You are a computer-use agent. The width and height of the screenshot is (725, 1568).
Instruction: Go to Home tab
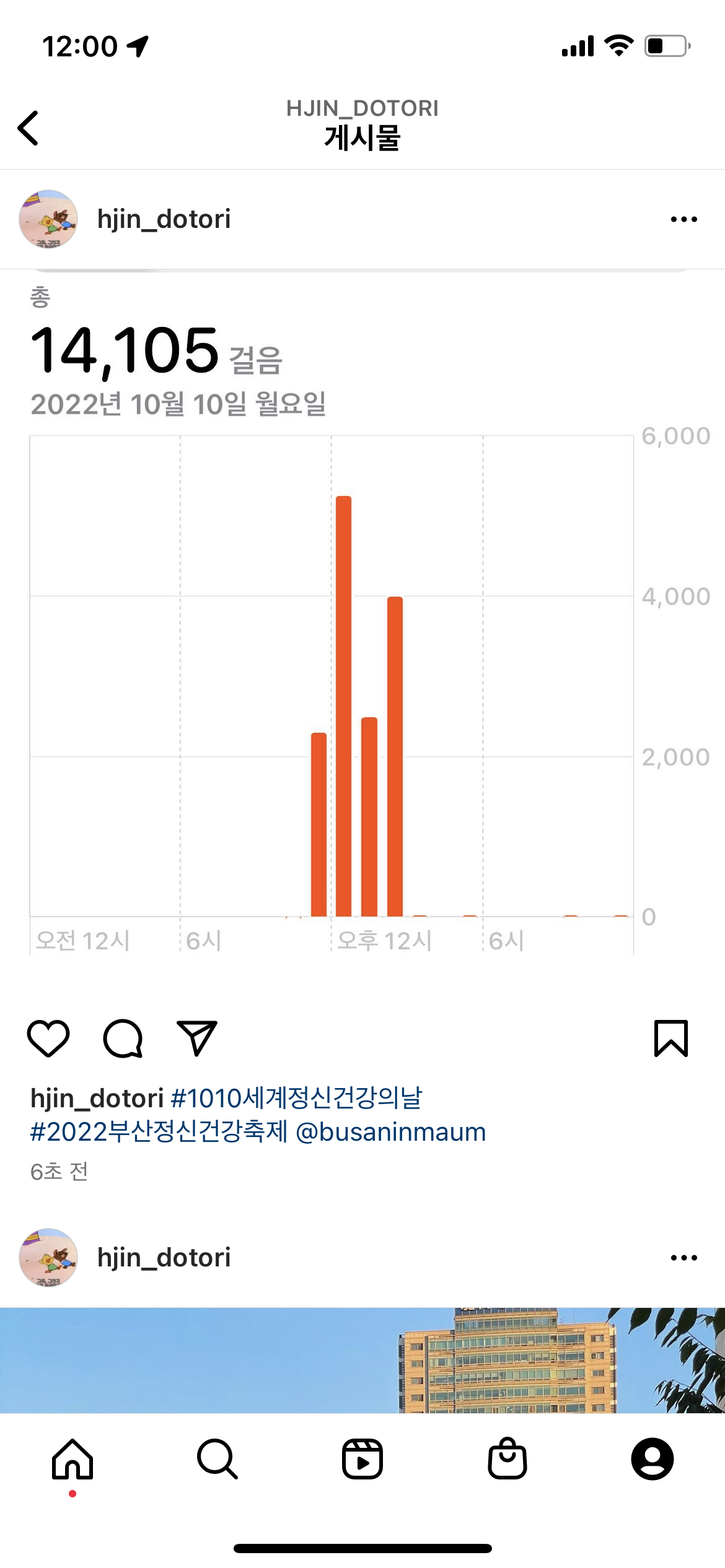(x=72, y=1459)
